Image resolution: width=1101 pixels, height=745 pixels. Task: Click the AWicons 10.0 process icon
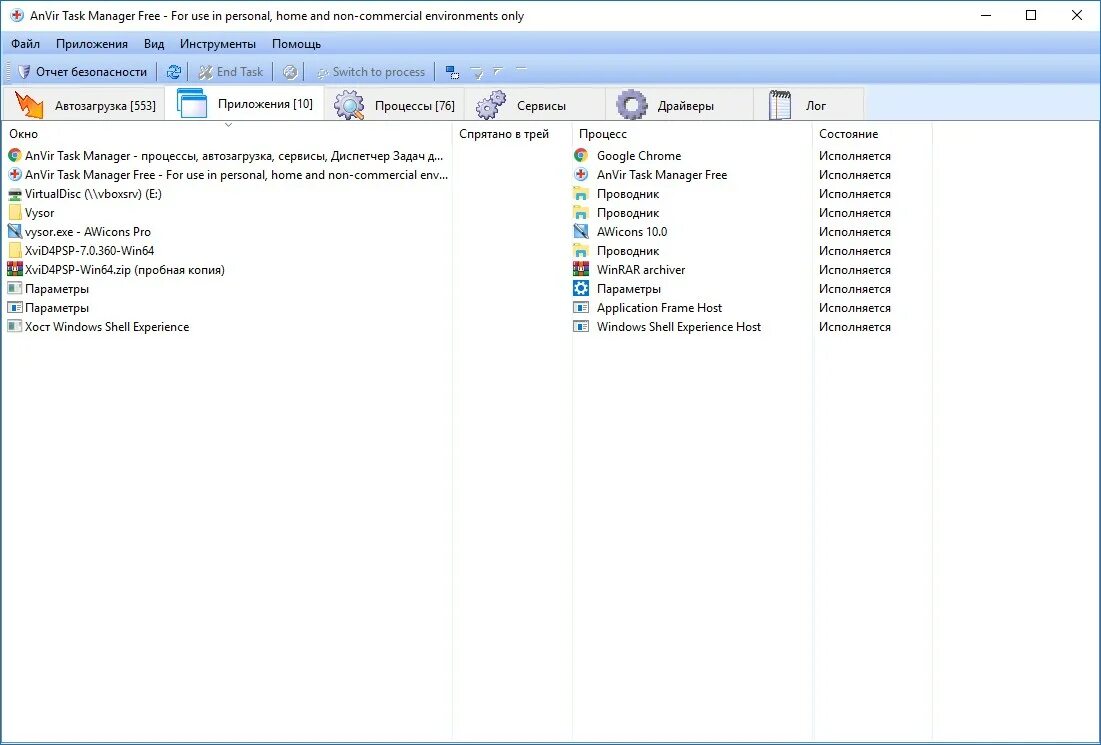coord(581,231)
